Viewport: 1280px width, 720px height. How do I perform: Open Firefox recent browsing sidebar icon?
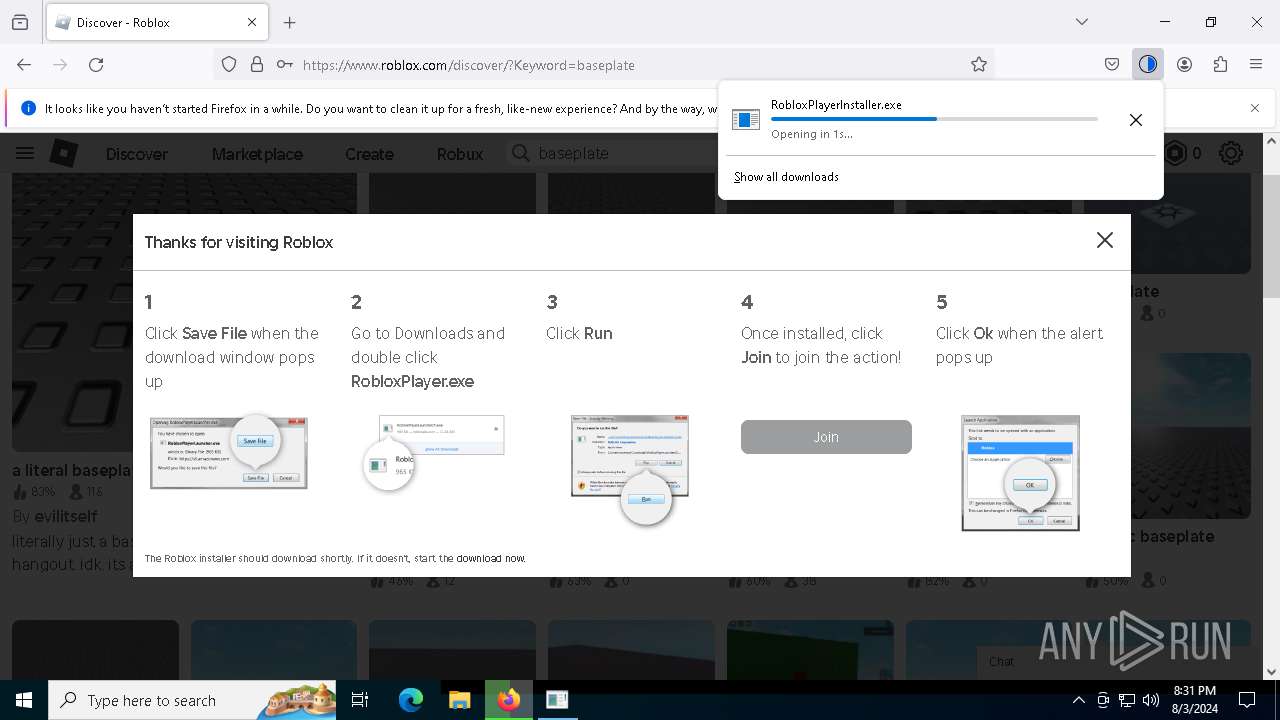[x=20, y=22]
